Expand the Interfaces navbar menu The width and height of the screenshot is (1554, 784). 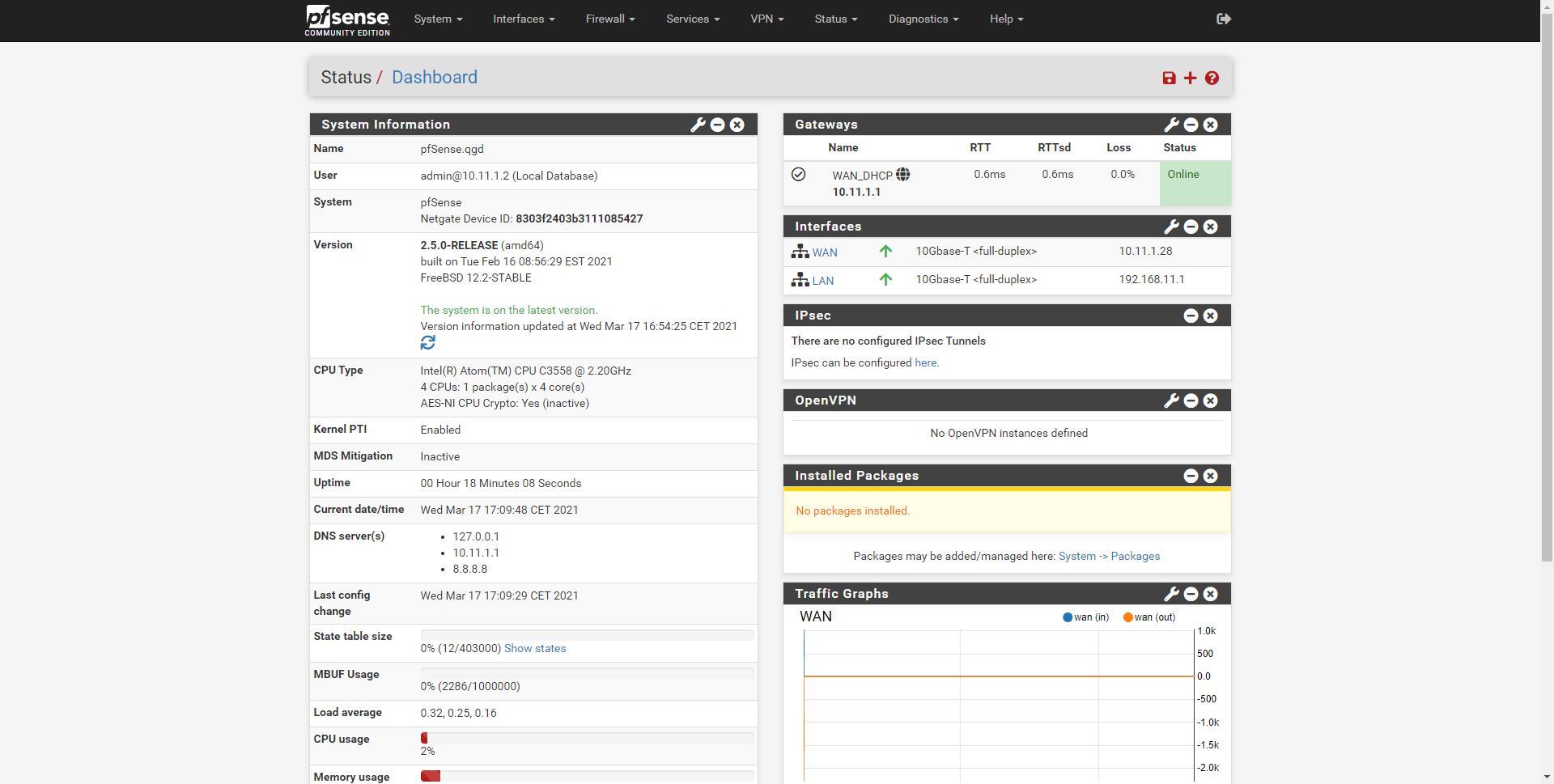click(x=524, y=19)
